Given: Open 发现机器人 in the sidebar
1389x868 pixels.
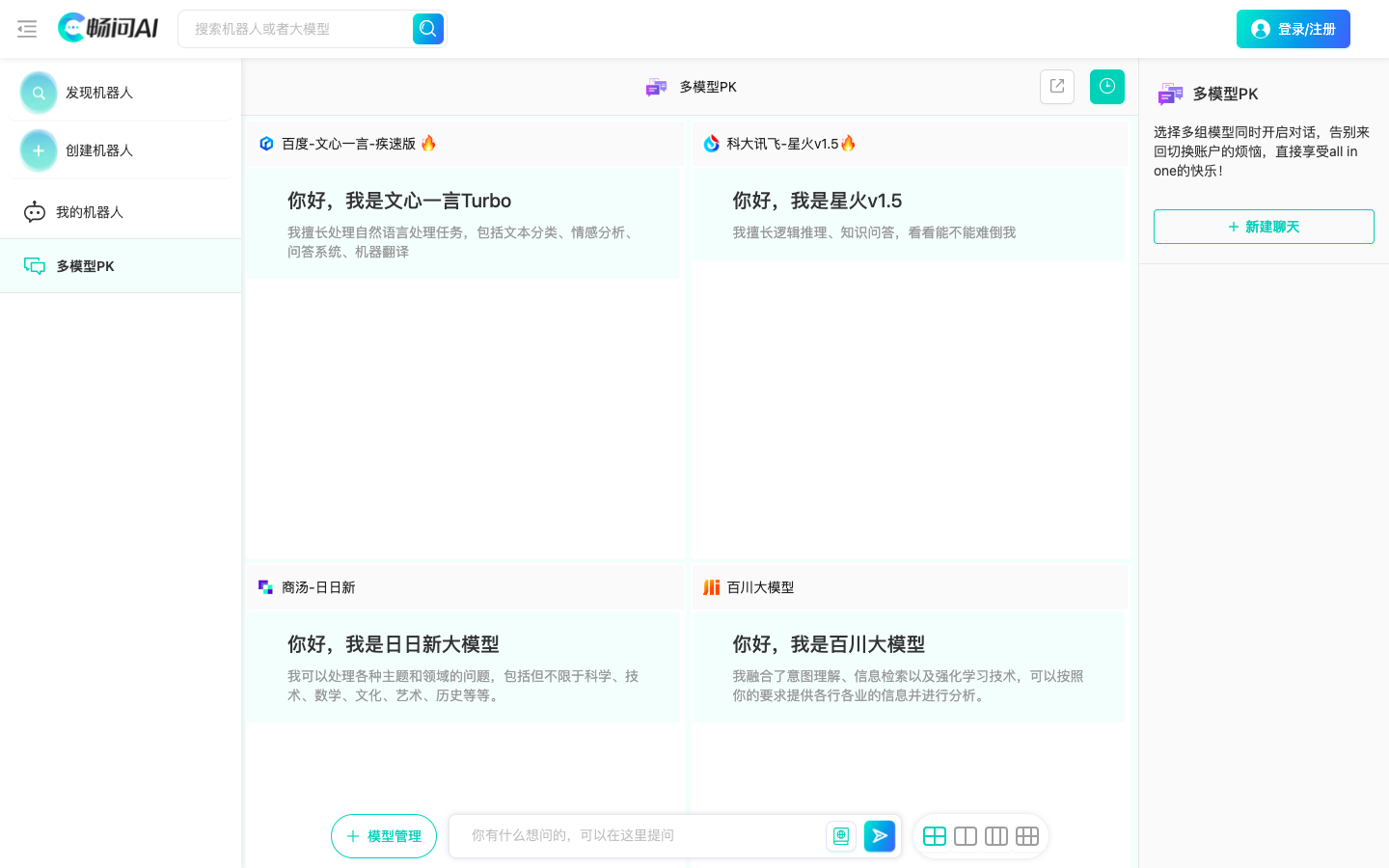Looking at the screenshot, I should pos(121,93).
